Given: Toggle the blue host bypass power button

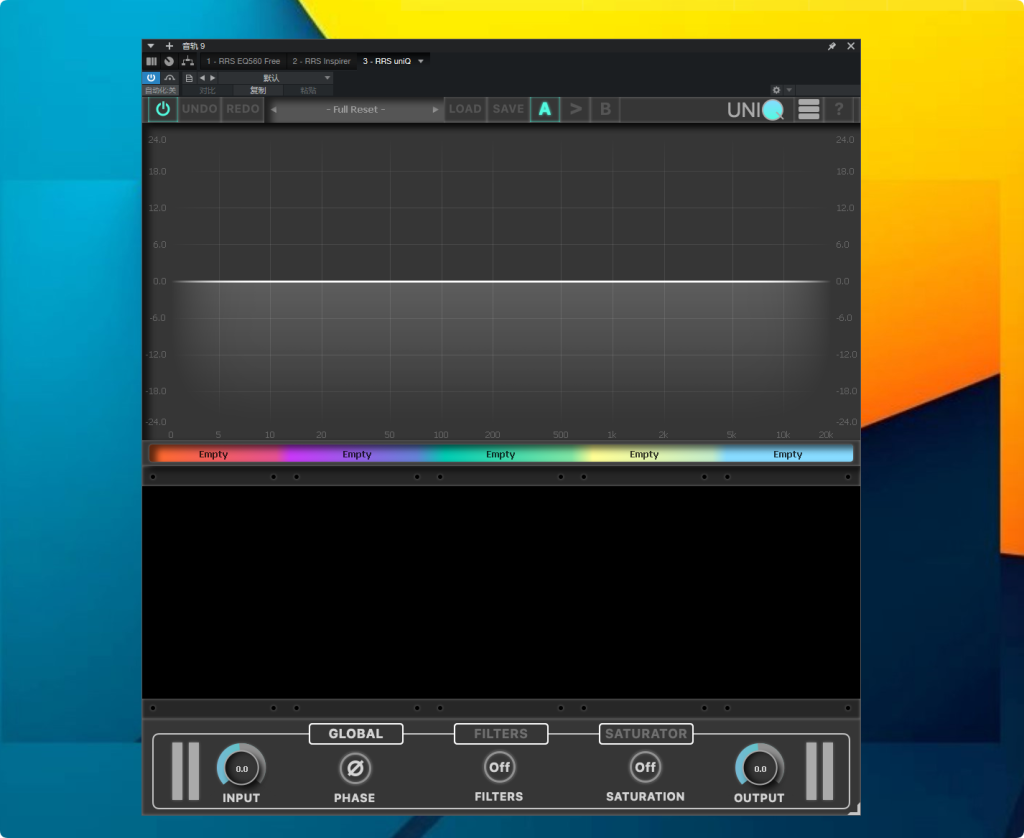Looking at the screenshot, I should point(151,78).
